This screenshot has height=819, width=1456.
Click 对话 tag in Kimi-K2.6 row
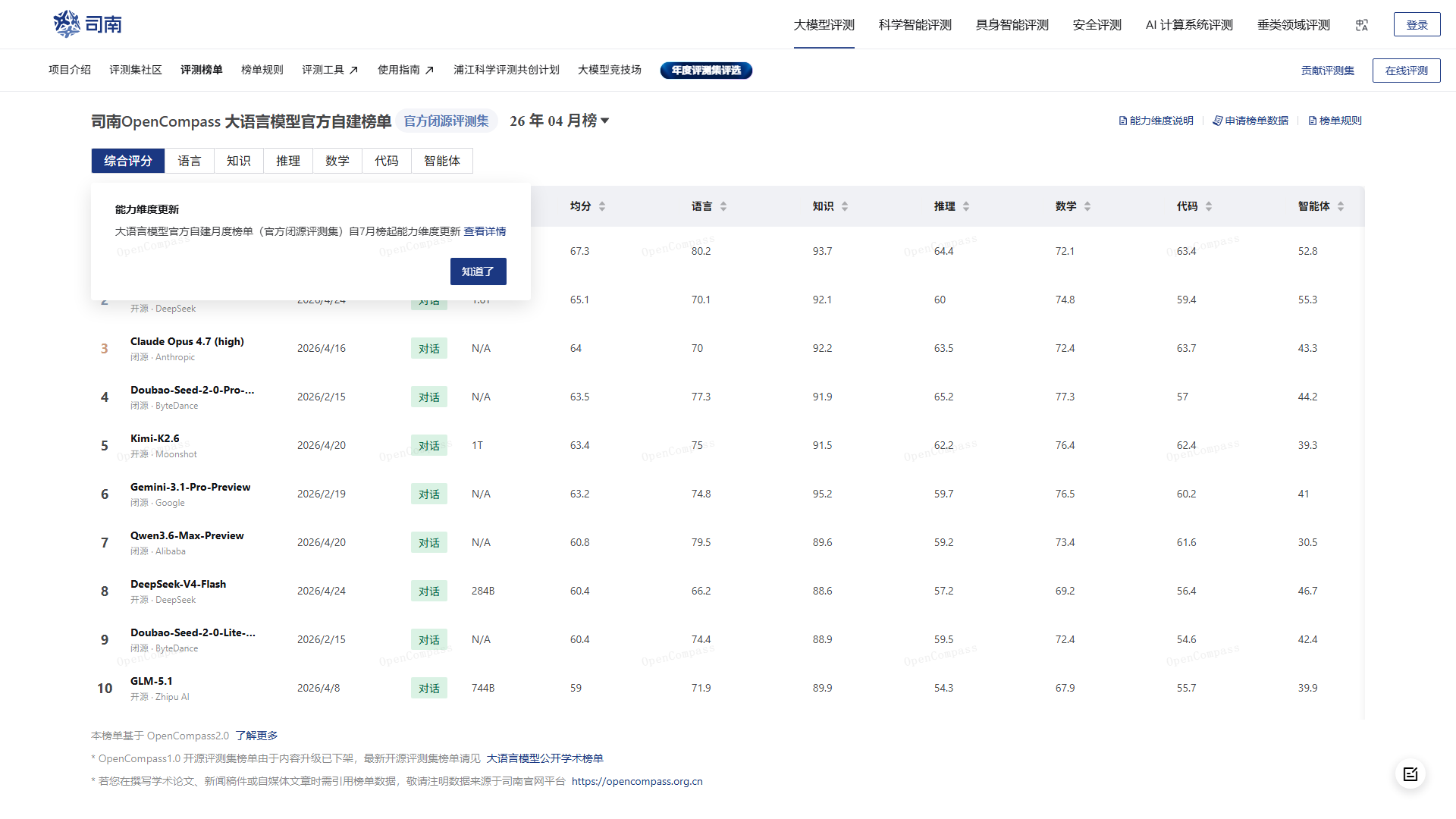point(429,445)
